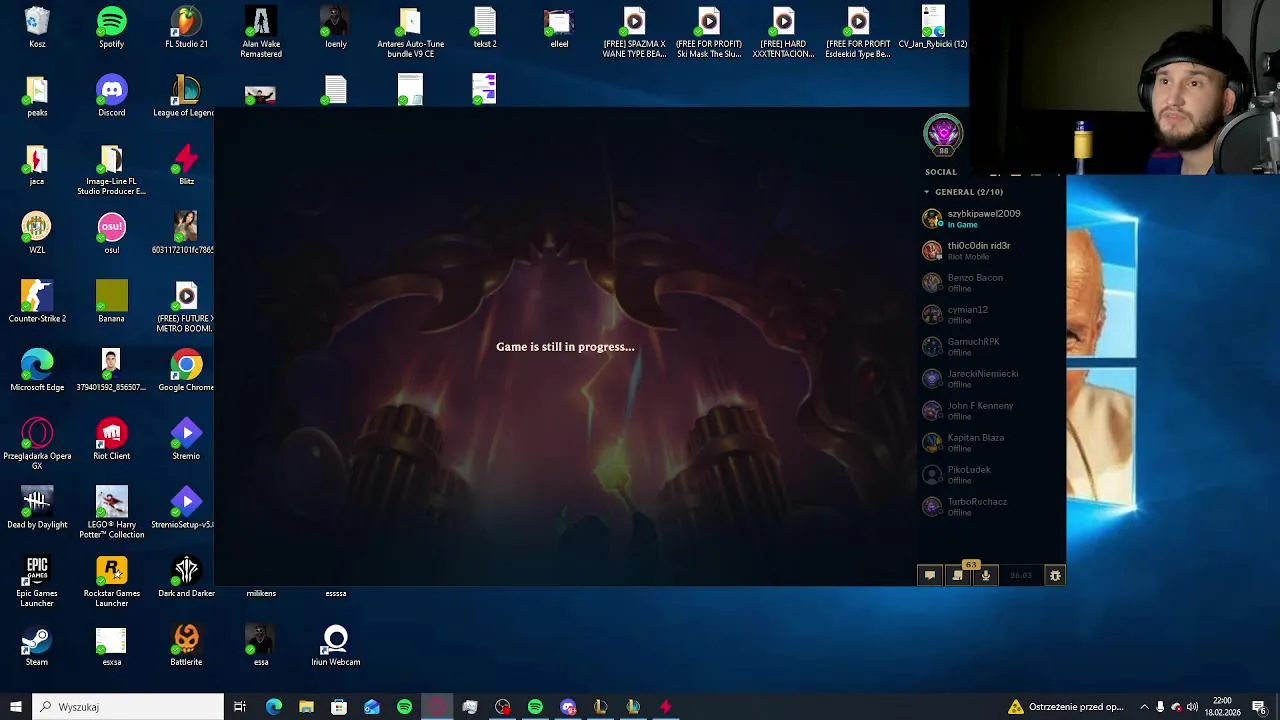The width and height of the screenshot is (1280, 720).
Task: Open the Windows Start menu
Action: [15, 707]
